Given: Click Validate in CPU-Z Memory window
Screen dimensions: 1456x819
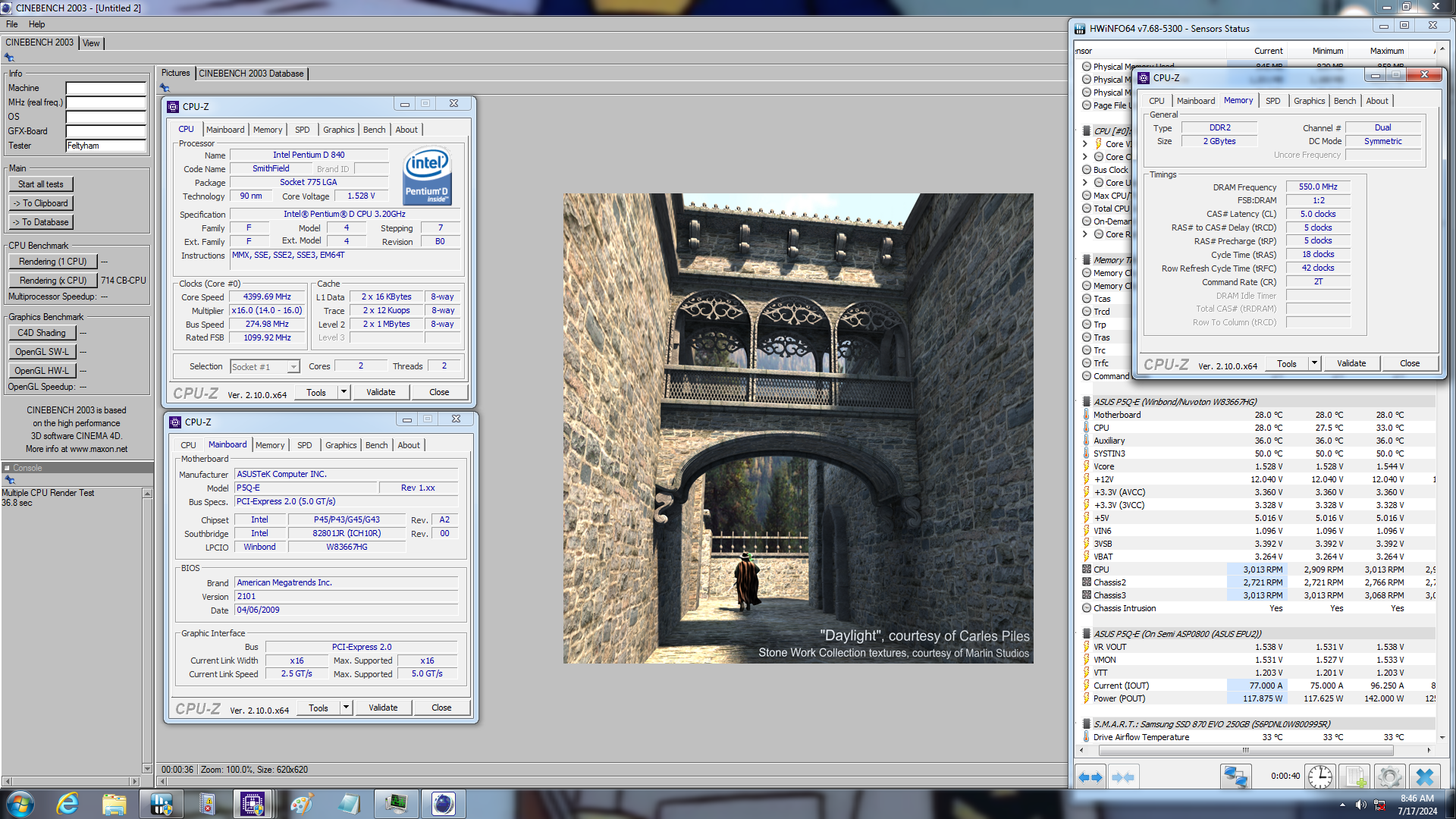Looking at the screenshot, I should [x=1351, y=363].
